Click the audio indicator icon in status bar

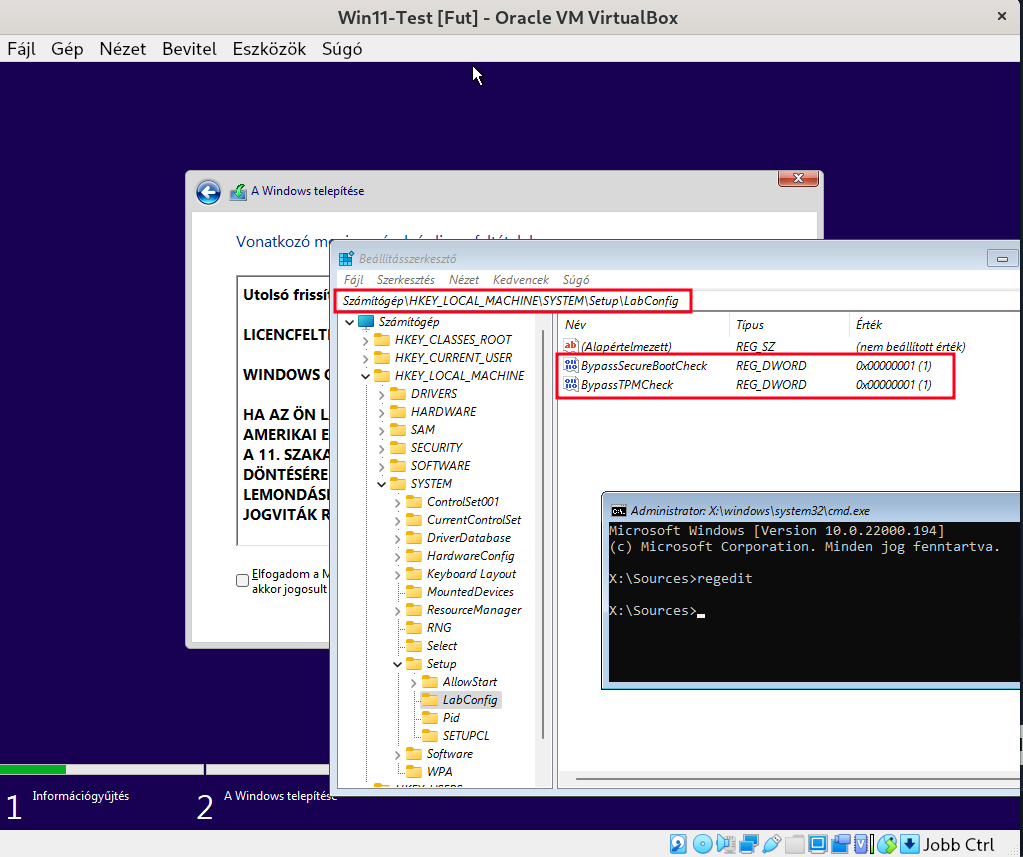click(x=725, y=844)
